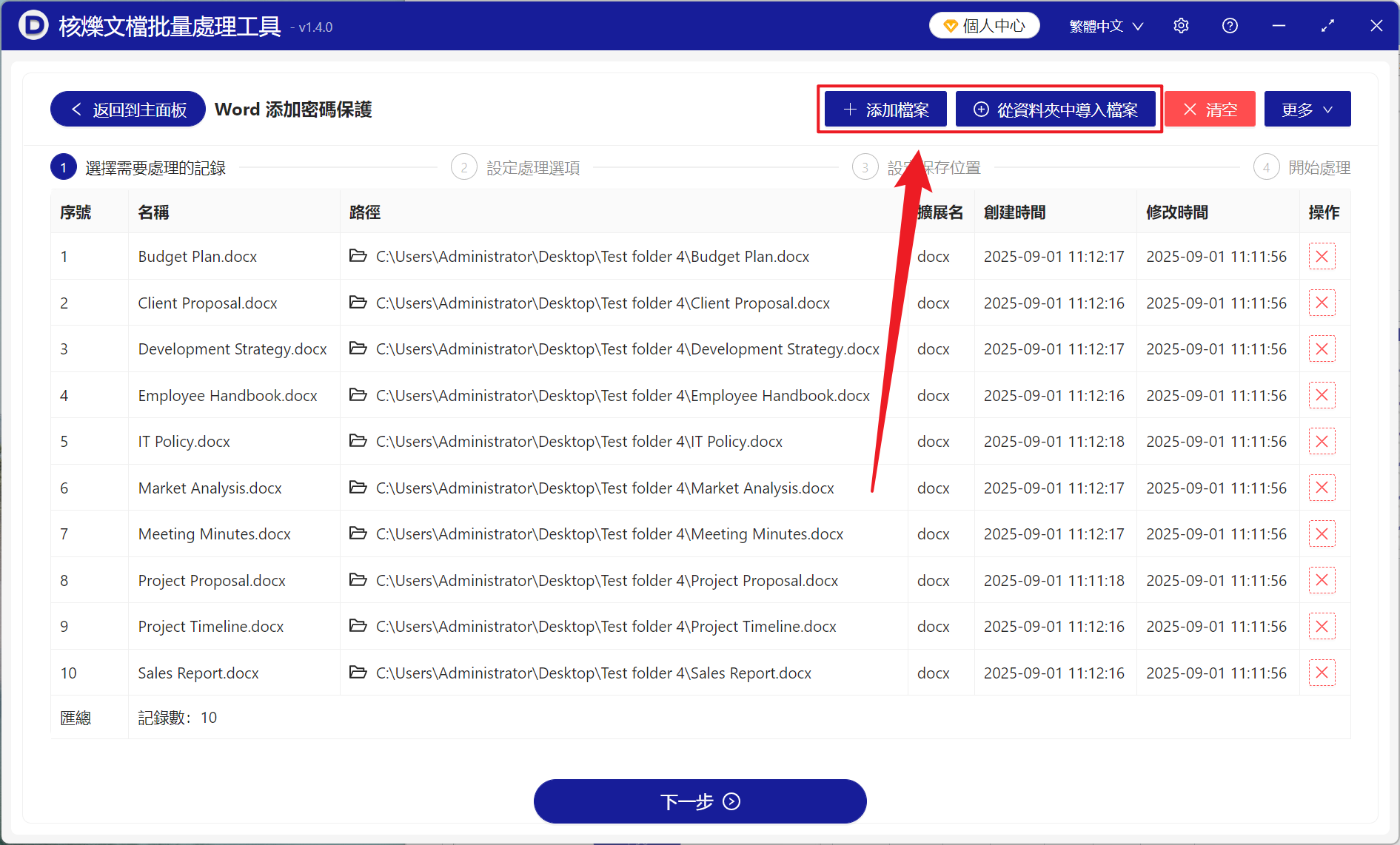The height and width of the screenshot is (845, 1400).
Task: Click 下一步 to proceed to next step
Action: point(700,801)
